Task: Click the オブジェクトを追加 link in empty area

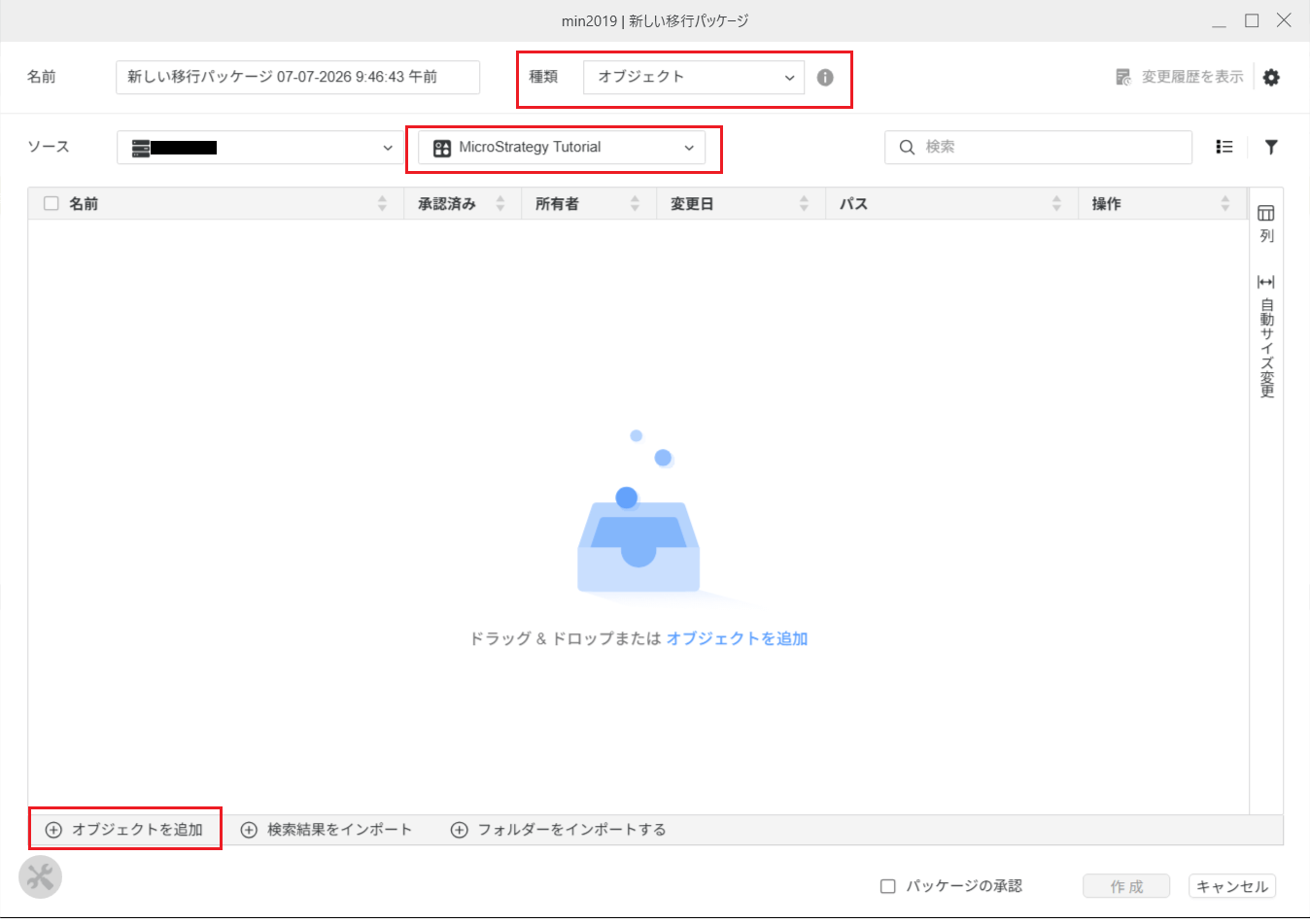Action: (738, 638)
